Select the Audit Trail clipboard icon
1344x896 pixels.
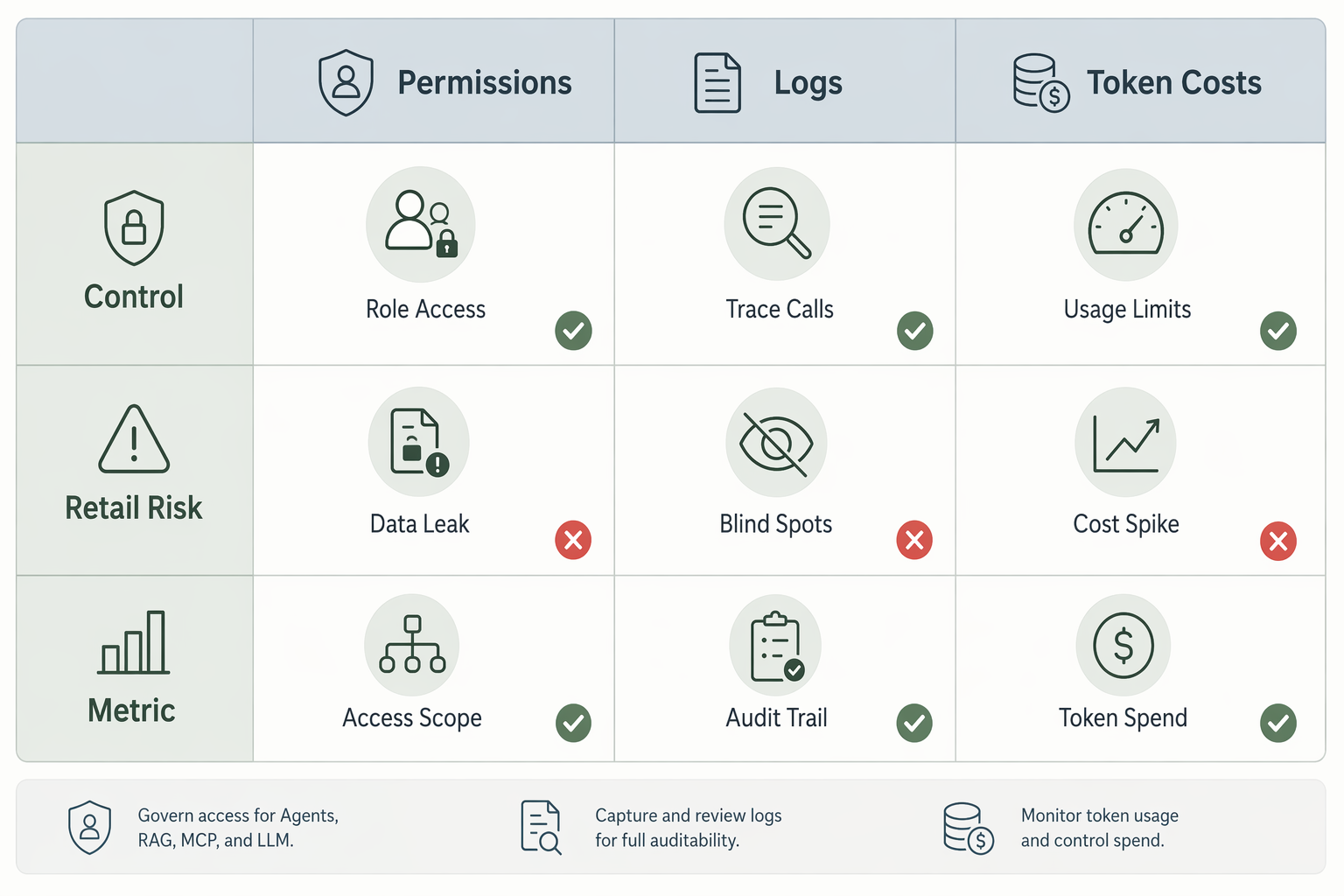775,646
